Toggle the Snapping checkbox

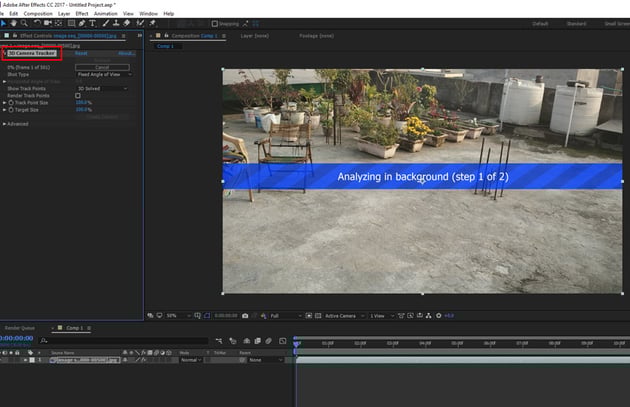(x=215, y=24)
